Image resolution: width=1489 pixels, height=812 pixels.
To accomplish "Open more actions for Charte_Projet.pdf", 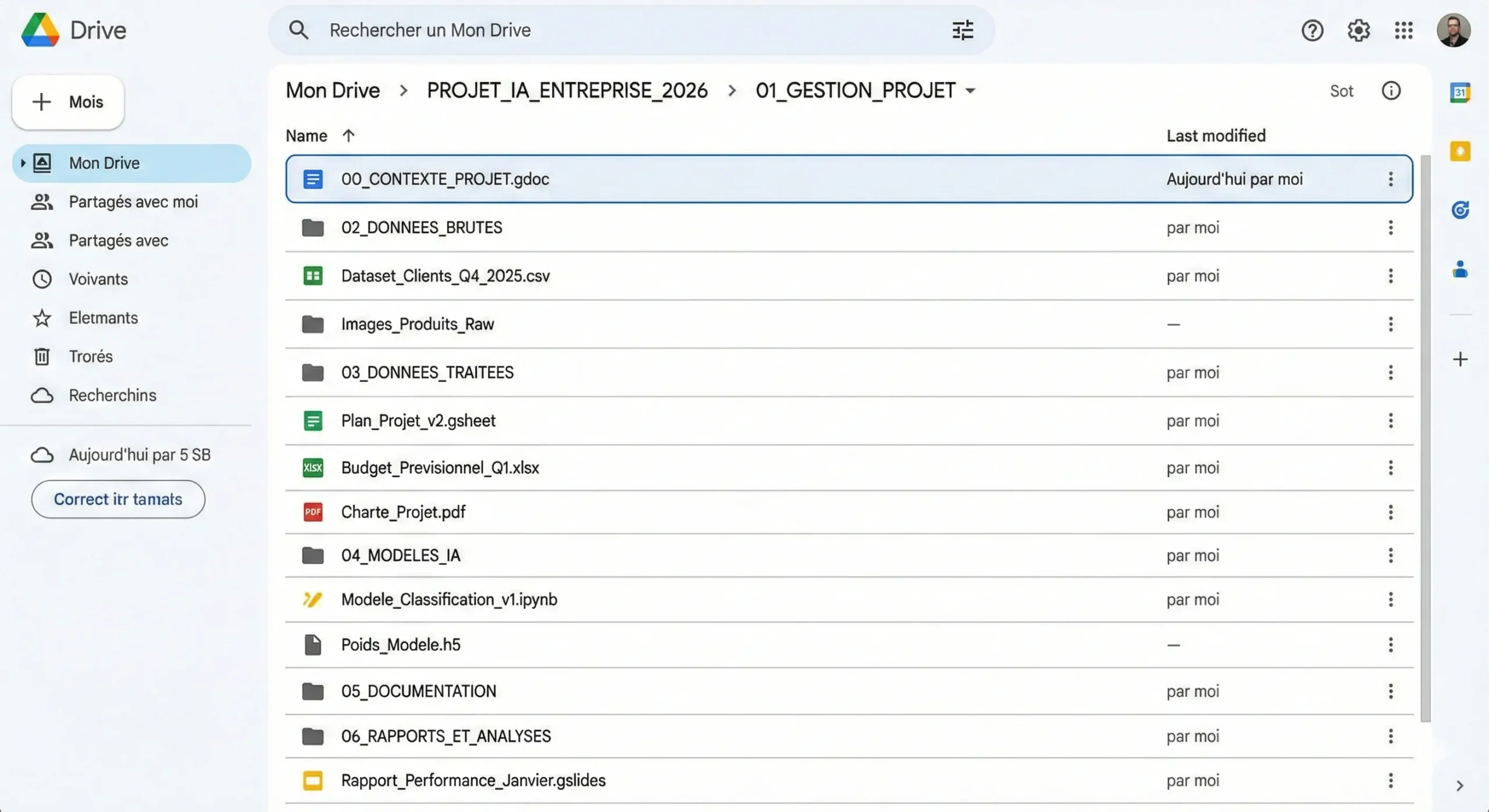I will [1390, 512].
